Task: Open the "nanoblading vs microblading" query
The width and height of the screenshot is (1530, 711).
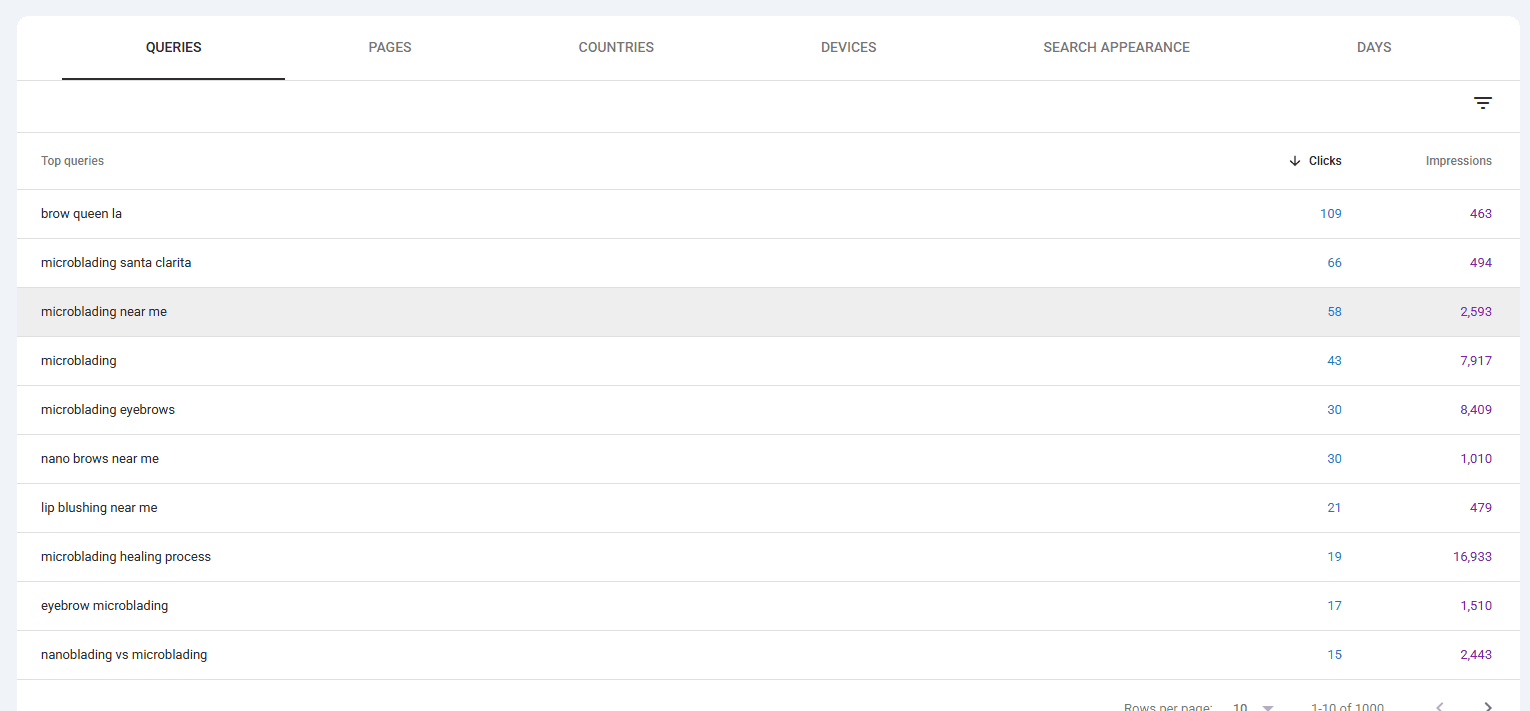Action: tap(124, 655)
